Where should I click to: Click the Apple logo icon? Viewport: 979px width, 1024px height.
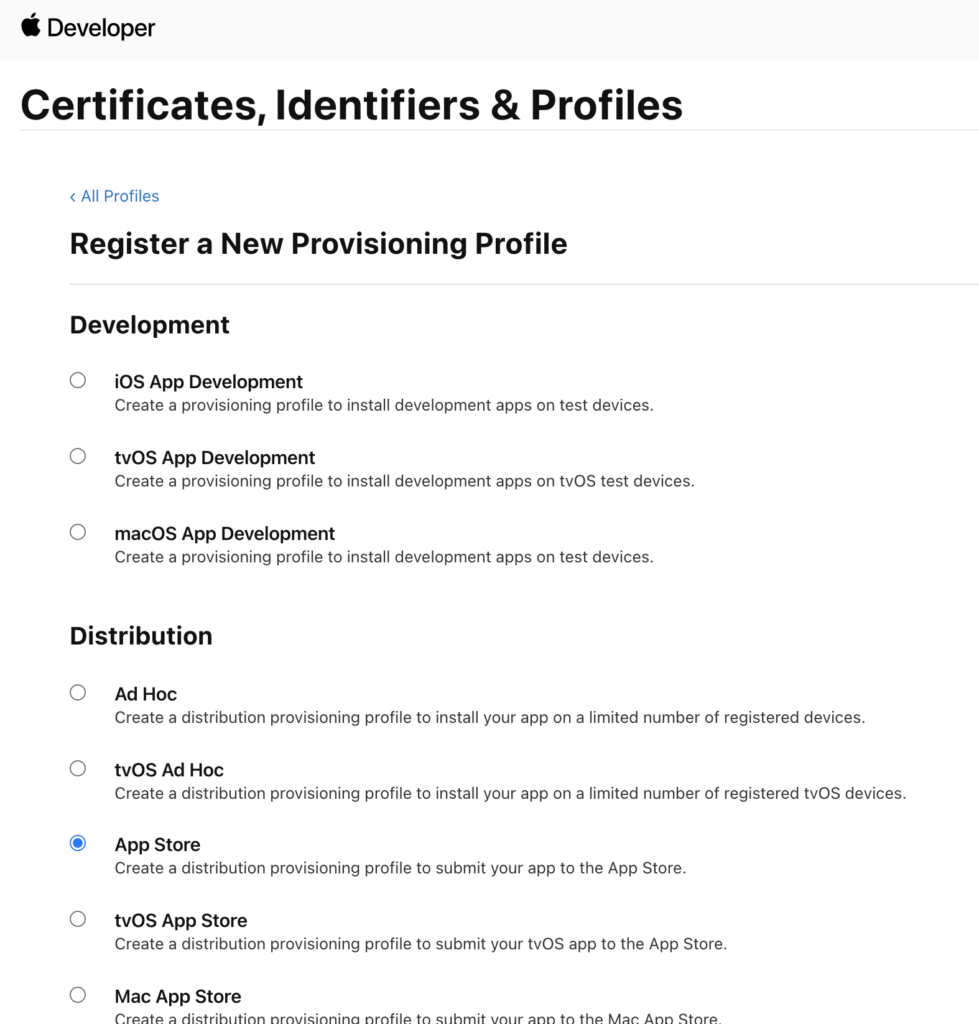point(31,26)
